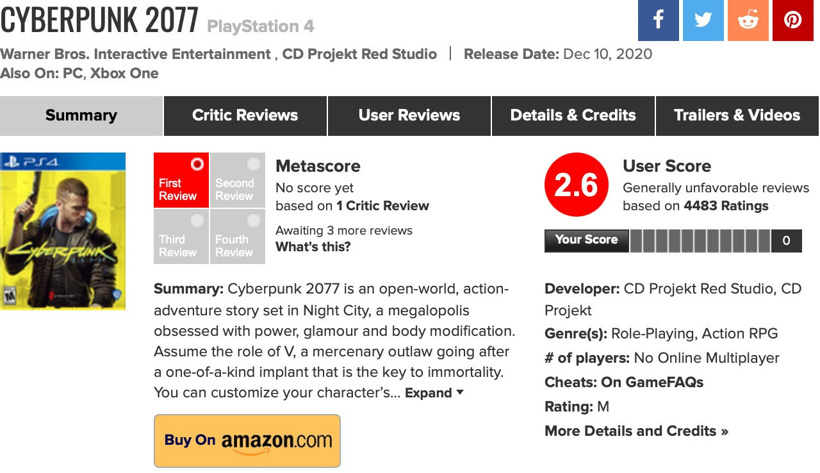Screen dimensions: 820x473
Task: Click the red 2.6 user score badge
Action: coord(576,185)
